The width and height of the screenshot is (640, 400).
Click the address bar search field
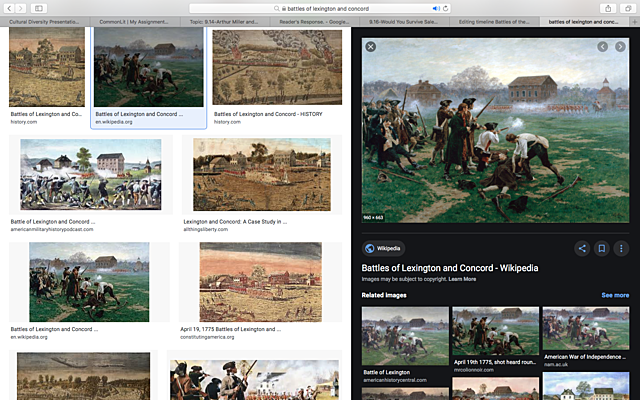coord(320,8)
